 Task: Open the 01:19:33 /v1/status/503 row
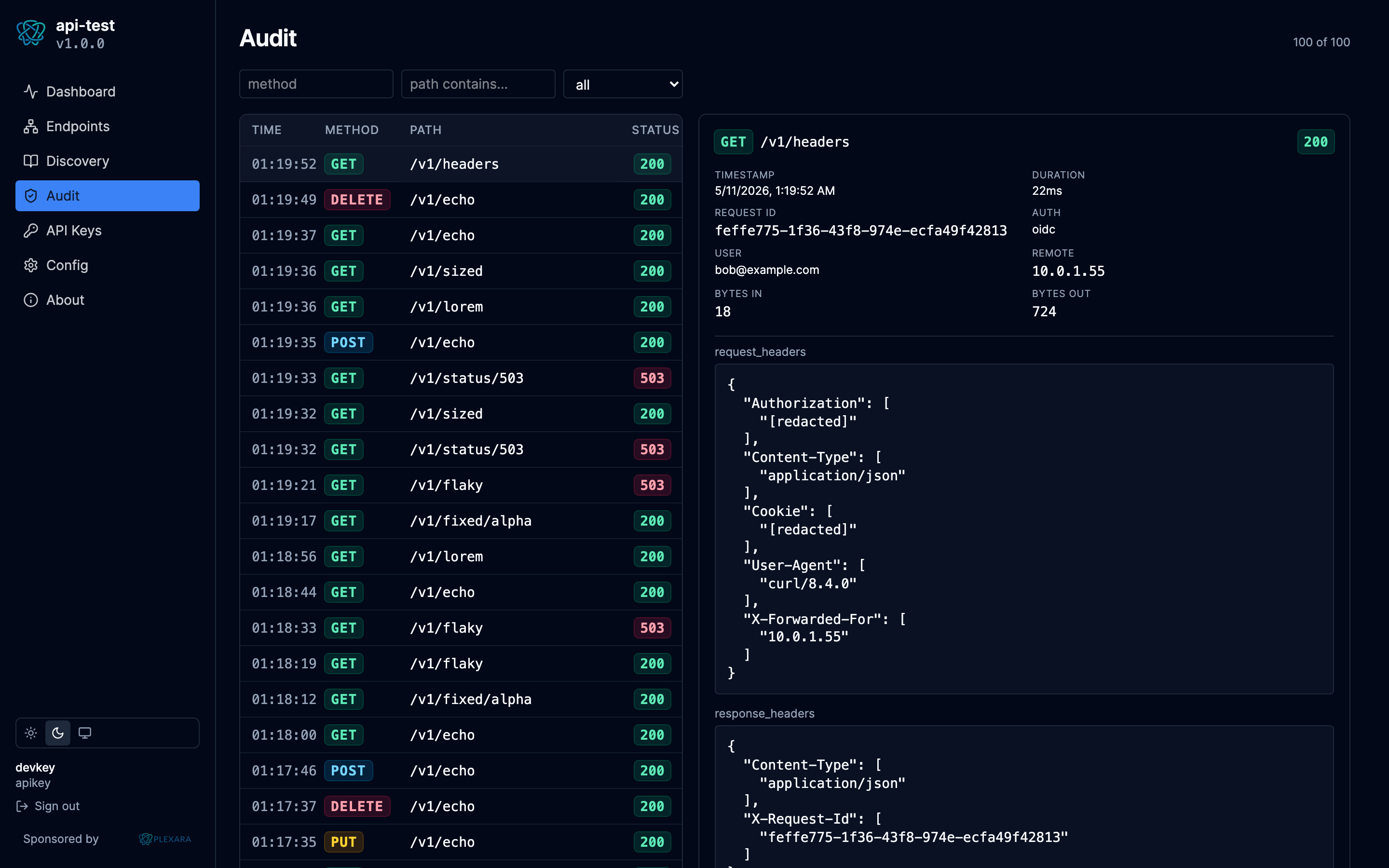coord(461,379)
